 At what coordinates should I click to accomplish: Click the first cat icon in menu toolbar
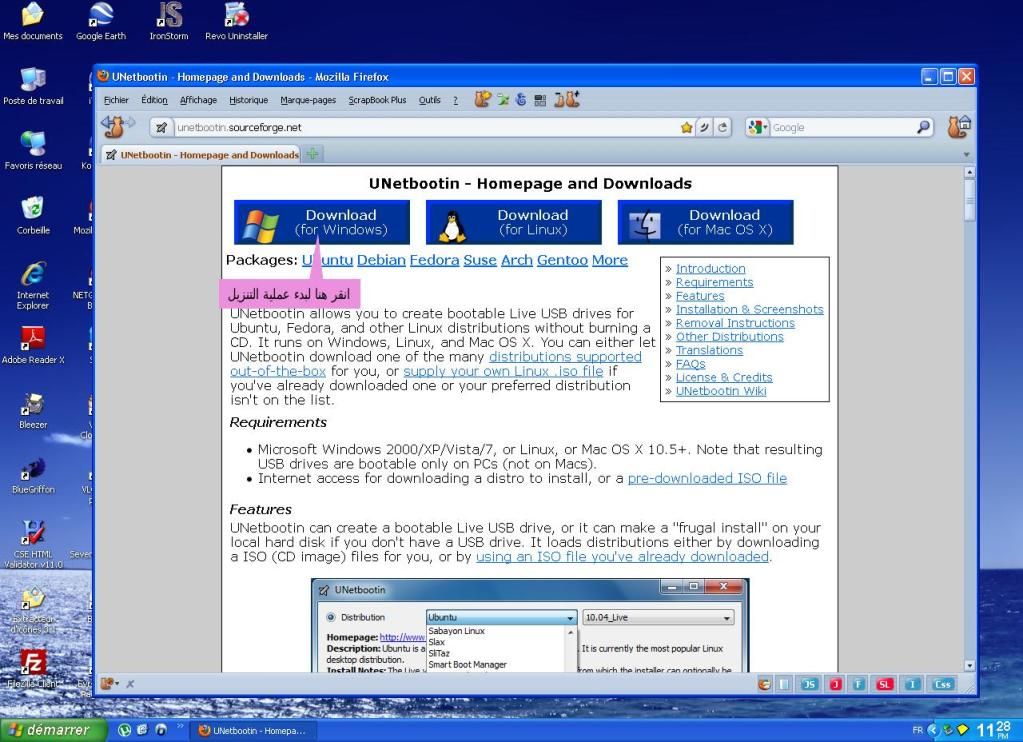pyautogui.click(x=482, y=99)
